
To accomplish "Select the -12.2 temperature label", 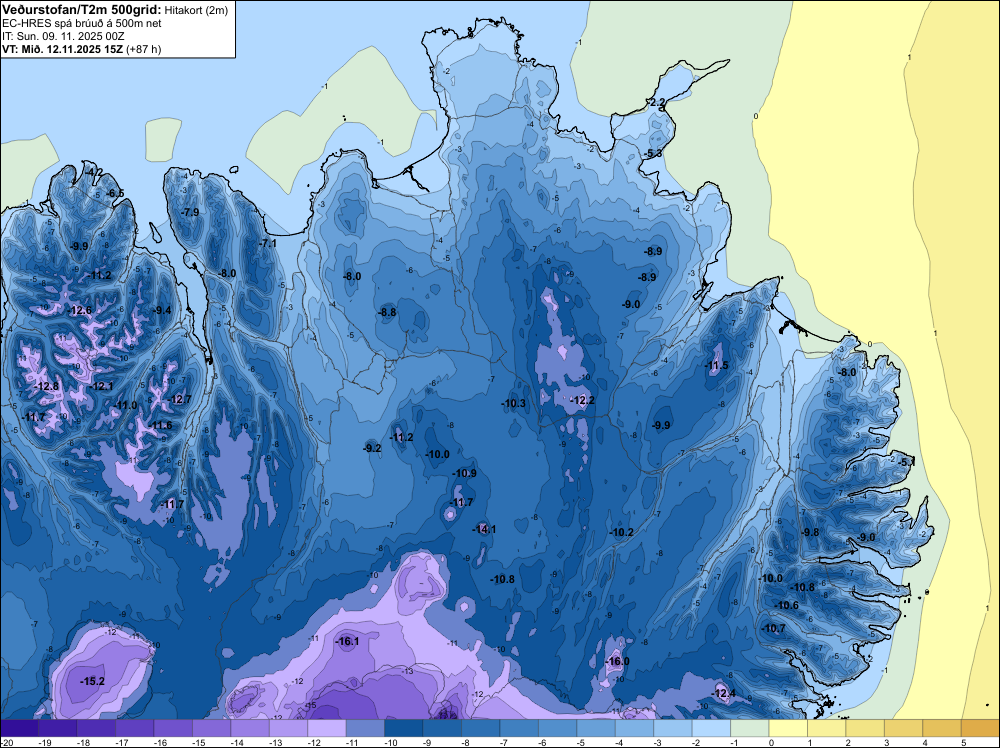I will (x=582, y=400).
